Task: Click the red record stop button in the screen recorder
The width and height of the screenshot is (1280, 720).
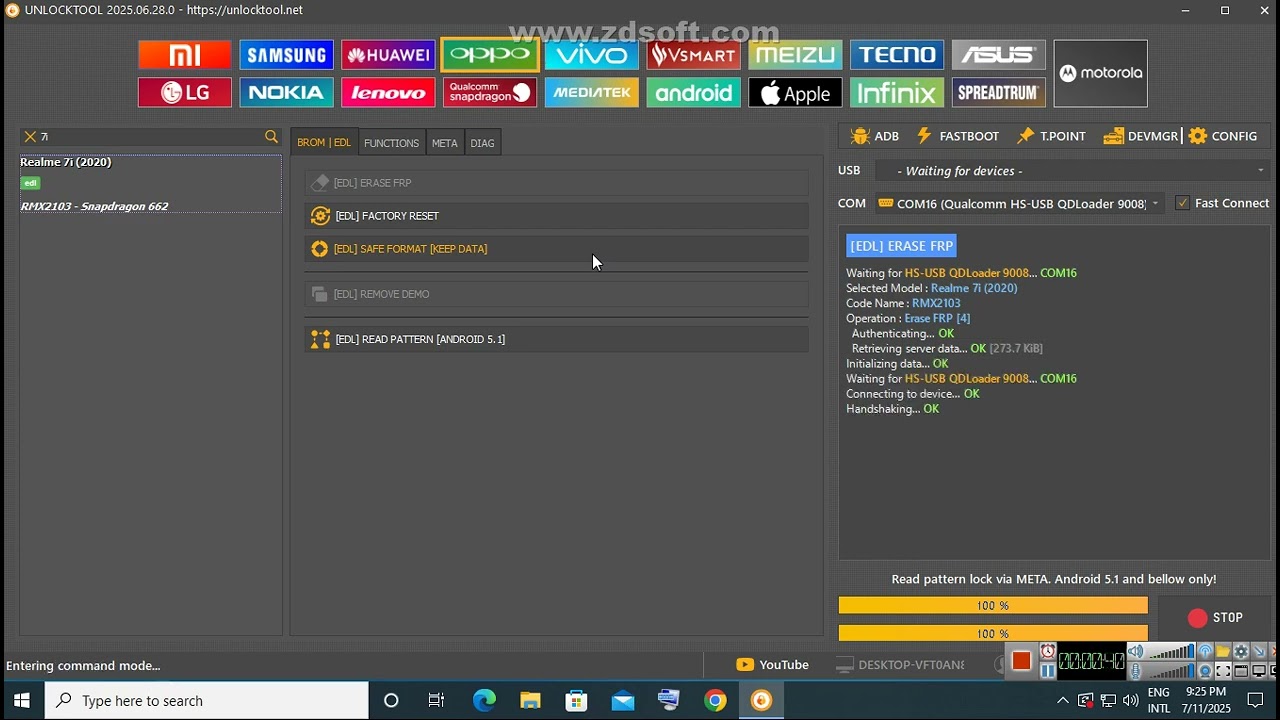Action: (1021, 661)
